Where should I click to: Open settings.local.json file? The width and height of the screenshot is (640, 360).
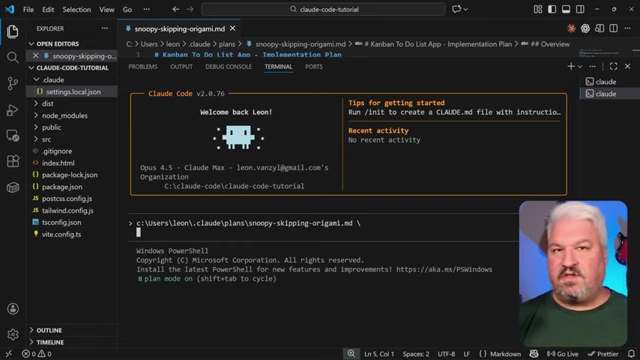pos(72,92)
